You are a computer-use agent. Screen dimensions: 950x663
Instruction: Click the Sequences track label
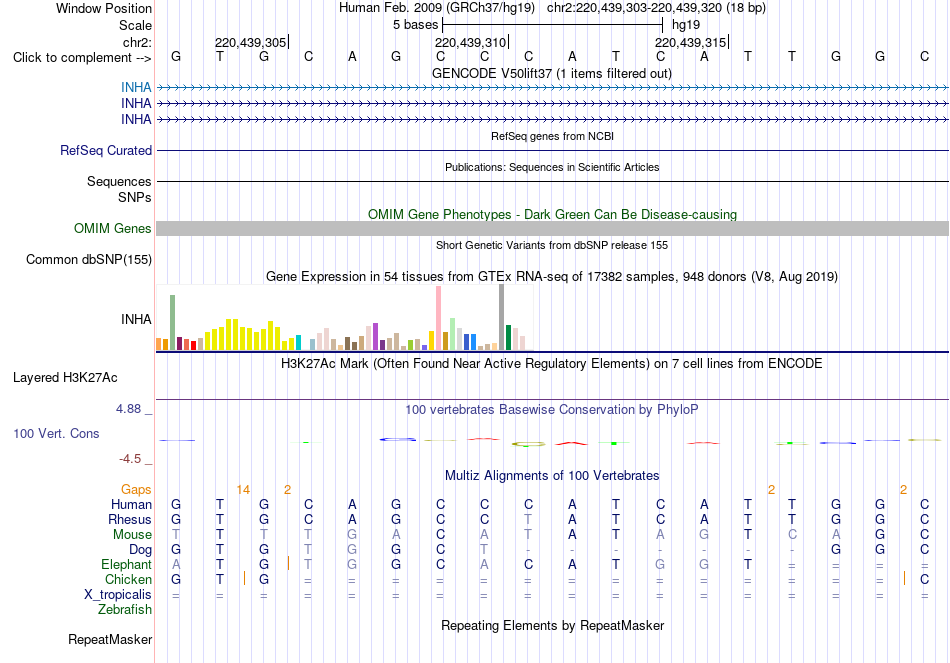click(119, 181)
